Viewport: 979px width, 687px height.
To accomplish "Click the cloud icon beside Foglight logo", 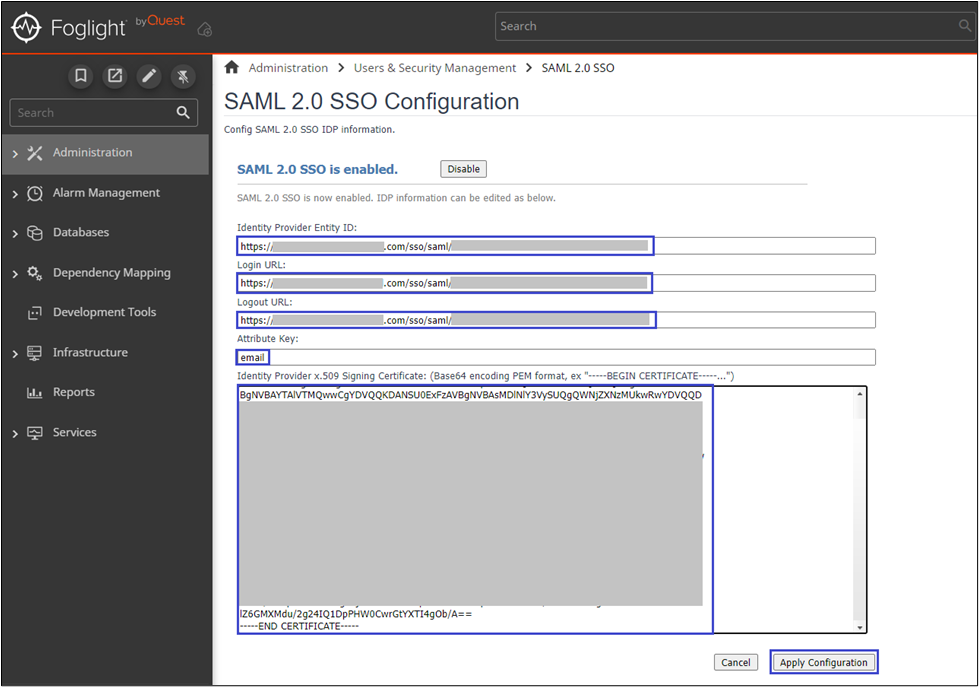I will point(204,30).
